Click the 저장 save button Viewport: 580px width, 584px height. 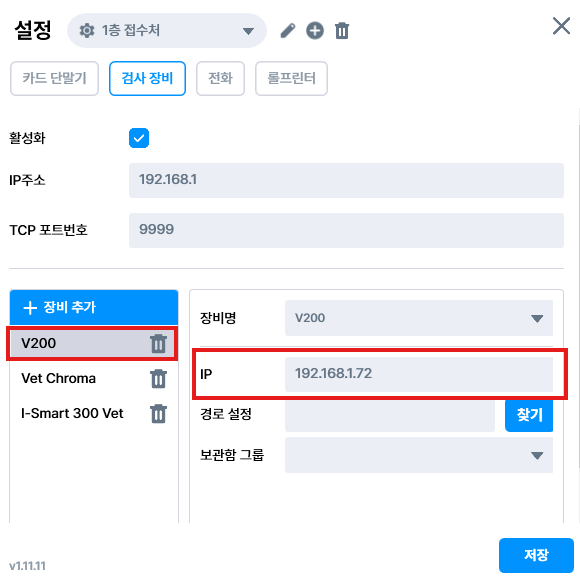point(536,555)
